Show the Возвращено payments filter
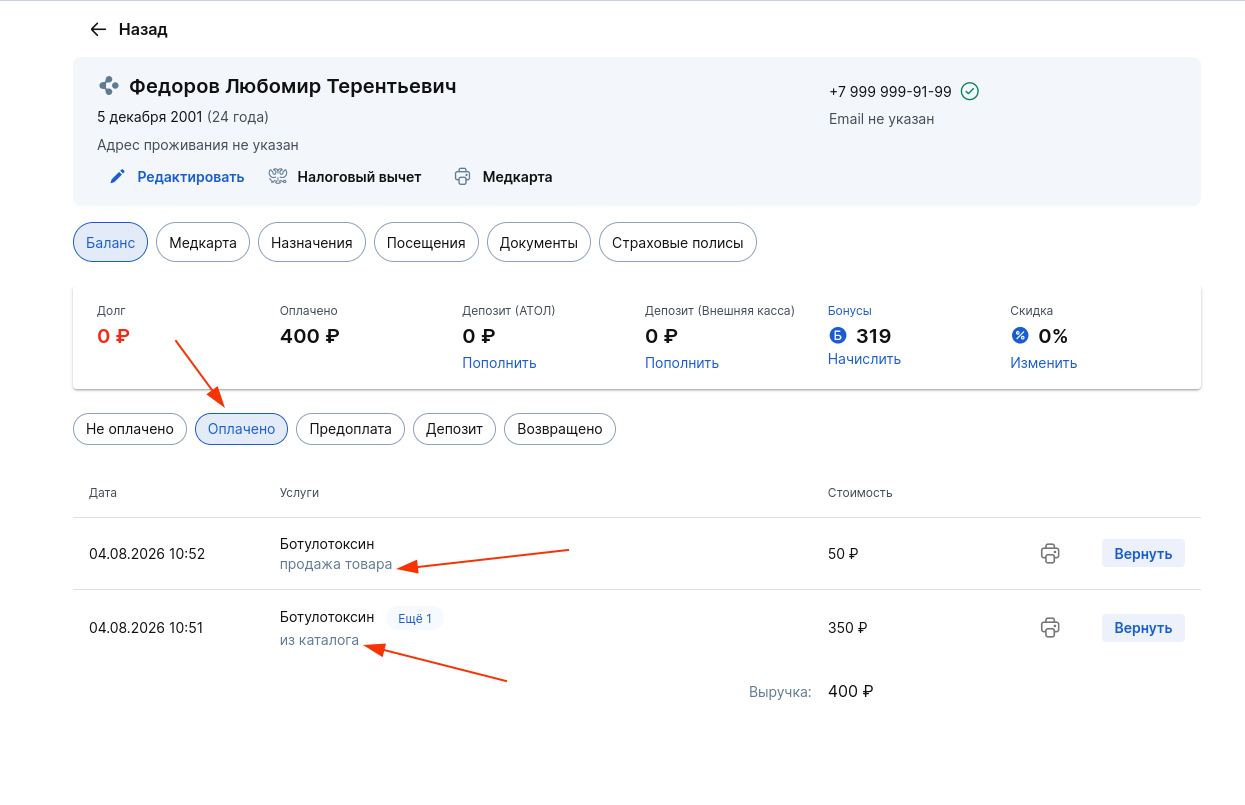The height and width of the screenshot is (805, 1245). (560, 429)
